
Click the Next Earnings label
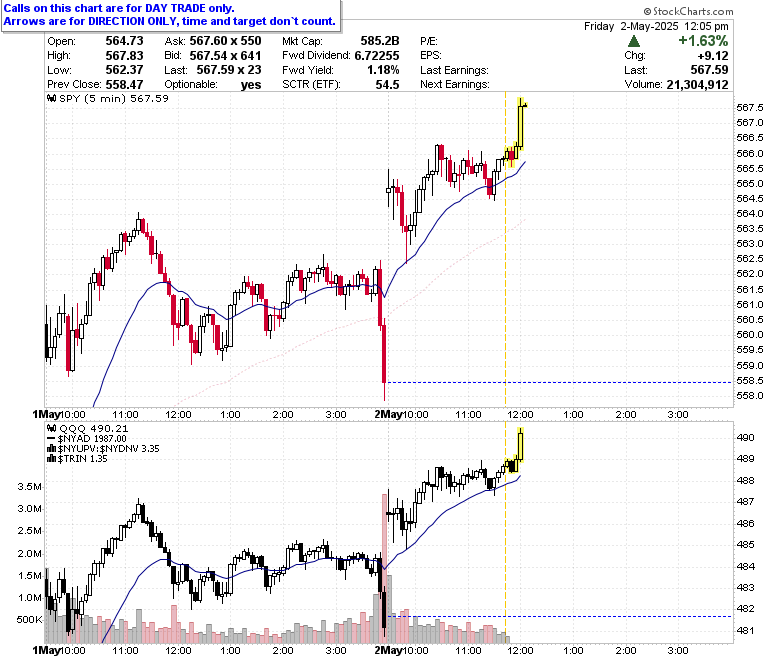[455, 84]
